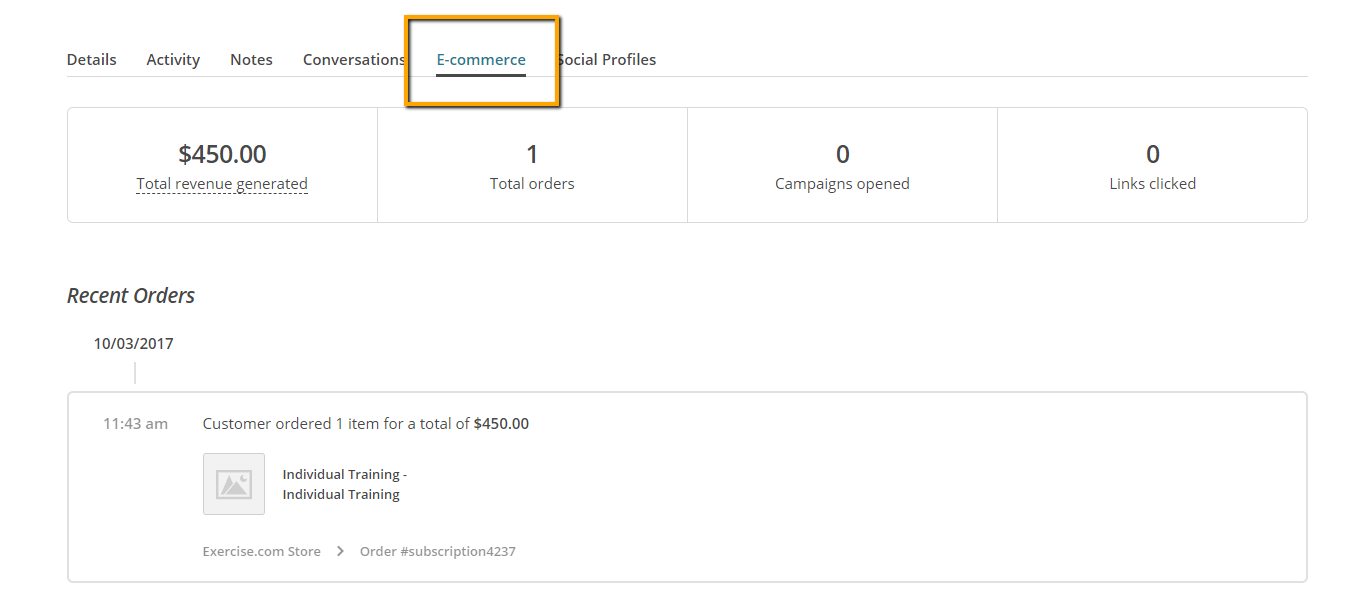Click the Exercise.com Store link

tap(261, 551)
